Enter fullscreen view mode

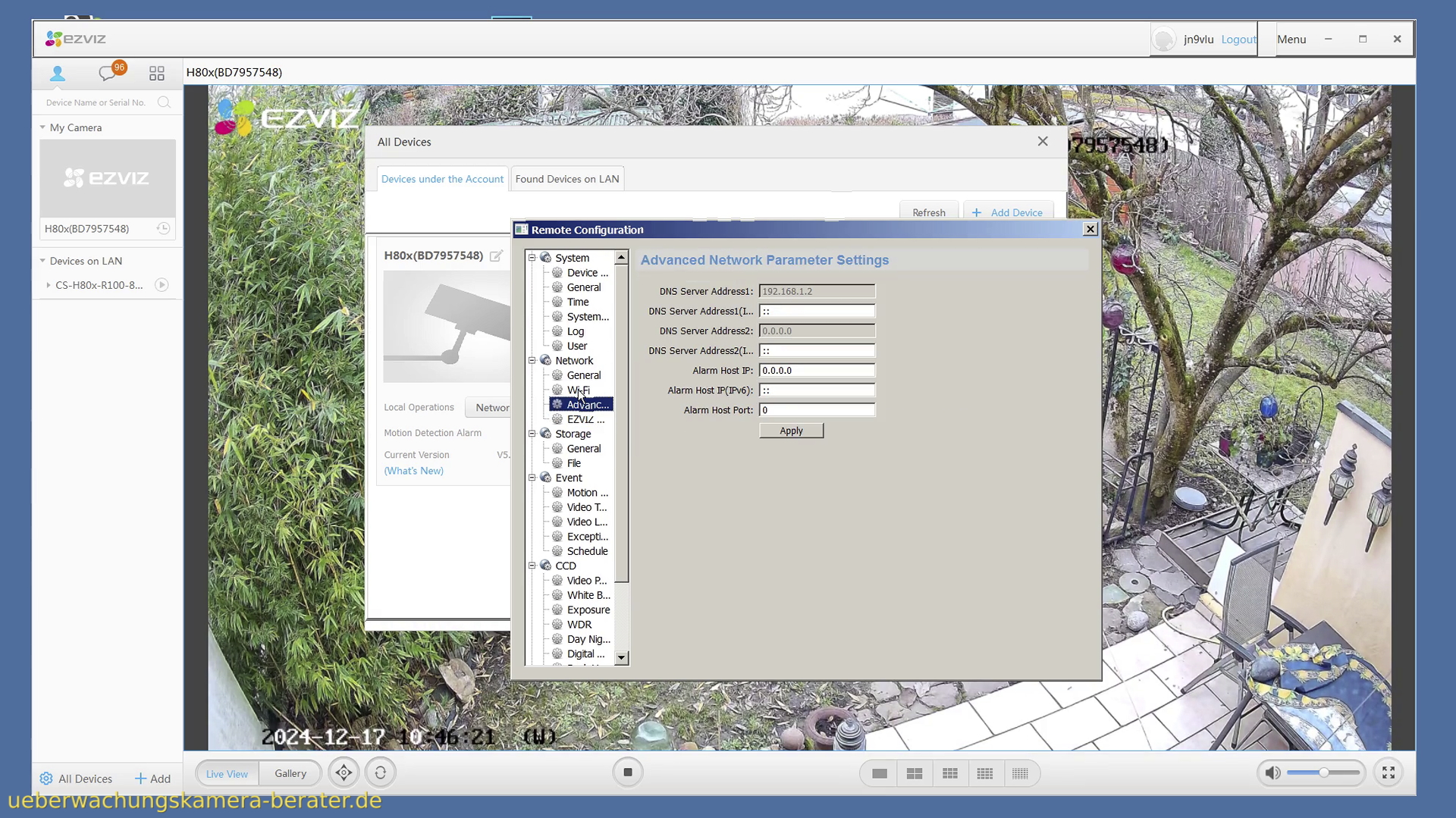[x=1388, y=773]
